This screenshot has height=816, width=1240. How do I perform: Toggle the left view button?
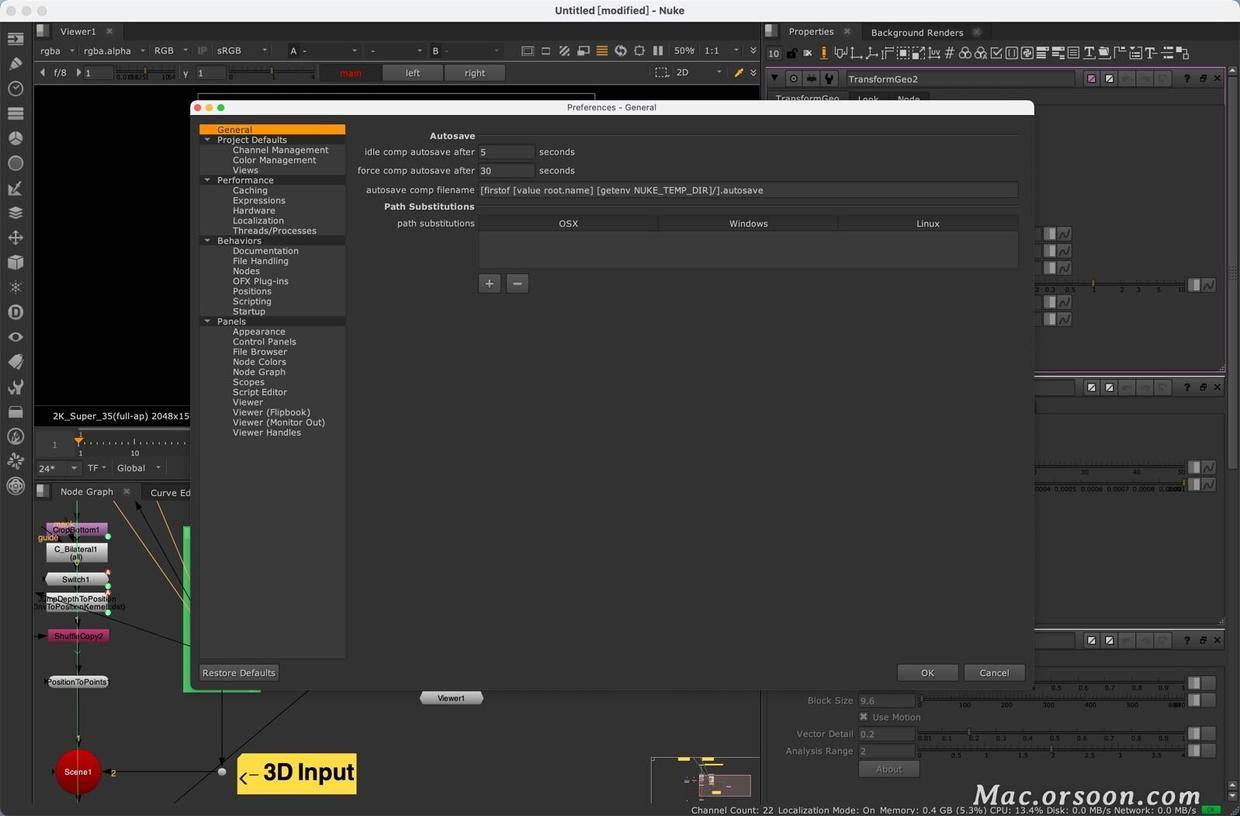tap(413, 73)
